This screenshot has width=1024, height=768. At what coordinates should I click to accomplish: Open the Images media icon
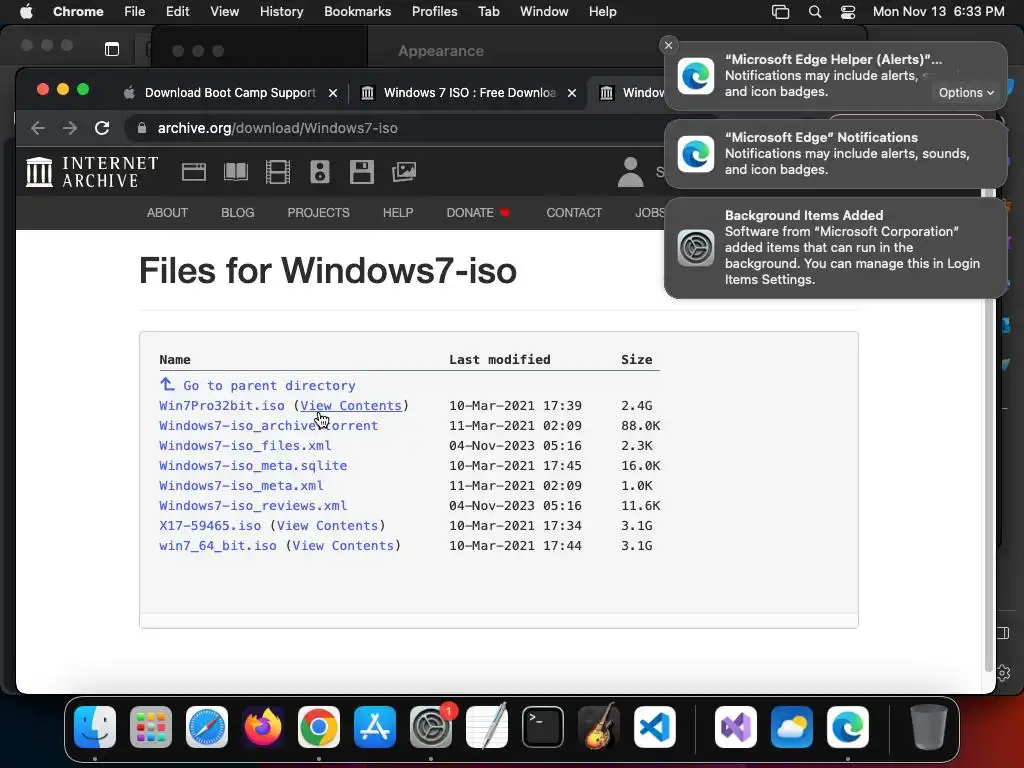pos(404,172)
